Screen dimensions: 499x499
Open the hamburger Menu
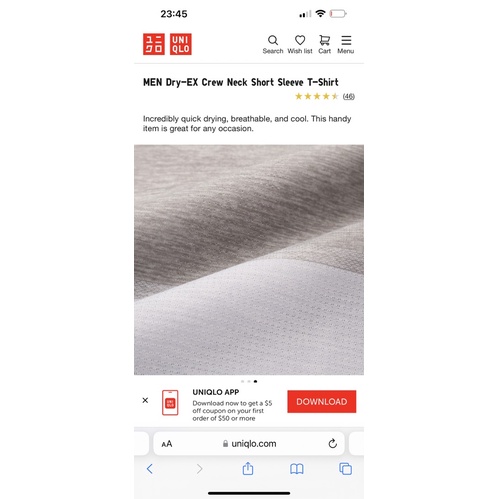(x=346, y=44)
